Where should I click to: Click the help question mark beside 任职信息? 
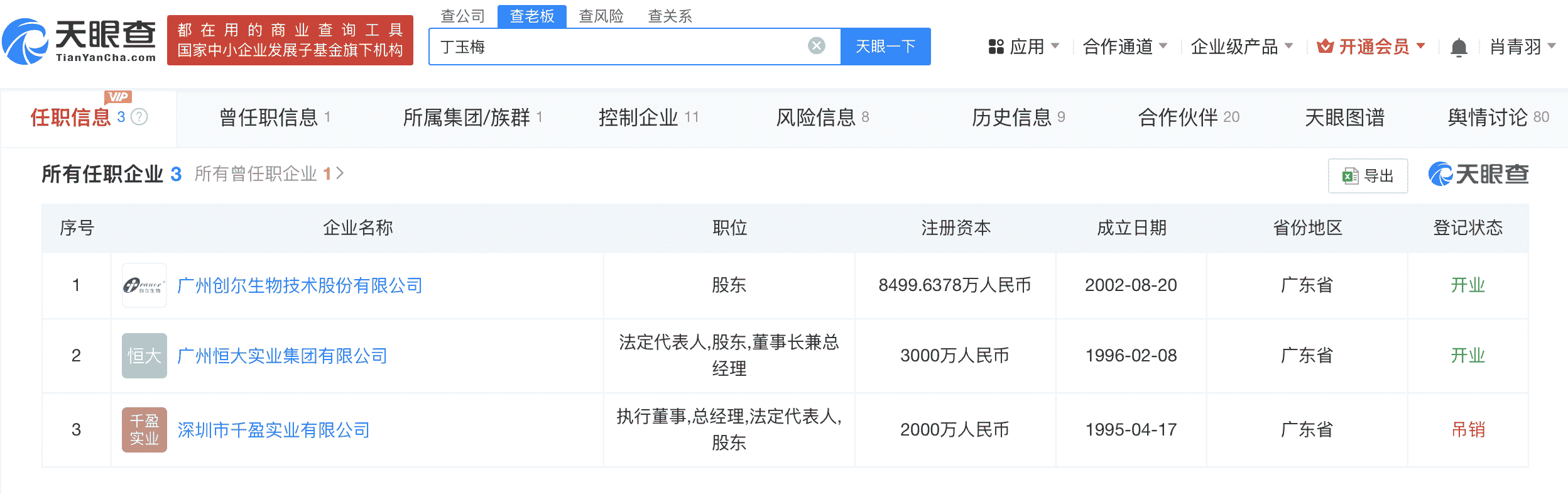[139, 117]
